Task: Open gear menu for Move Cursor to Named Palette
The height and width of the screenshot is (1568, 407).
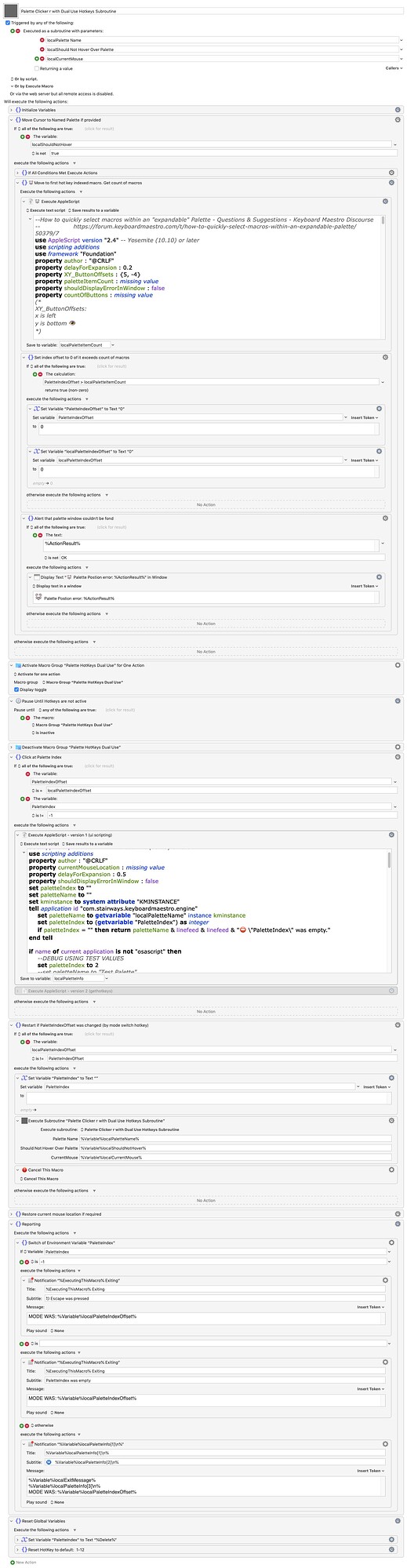Action: click(398, 119)
